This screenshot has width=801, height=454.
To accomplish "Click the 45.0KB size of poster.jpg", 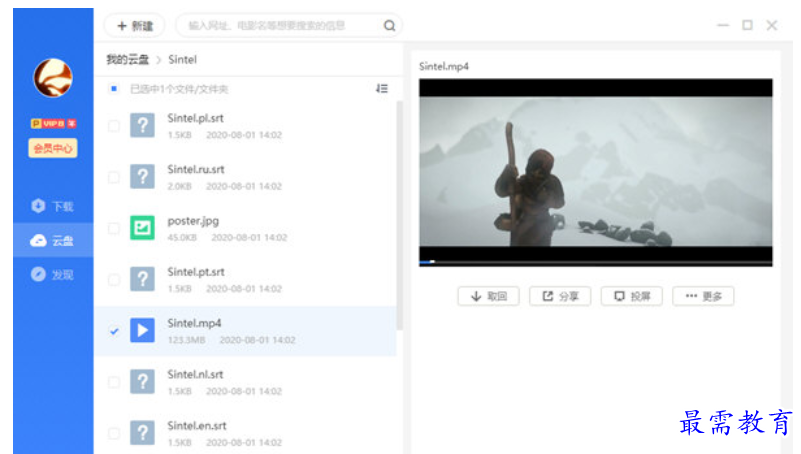I will pyautogui.click(x=182, y=237).
